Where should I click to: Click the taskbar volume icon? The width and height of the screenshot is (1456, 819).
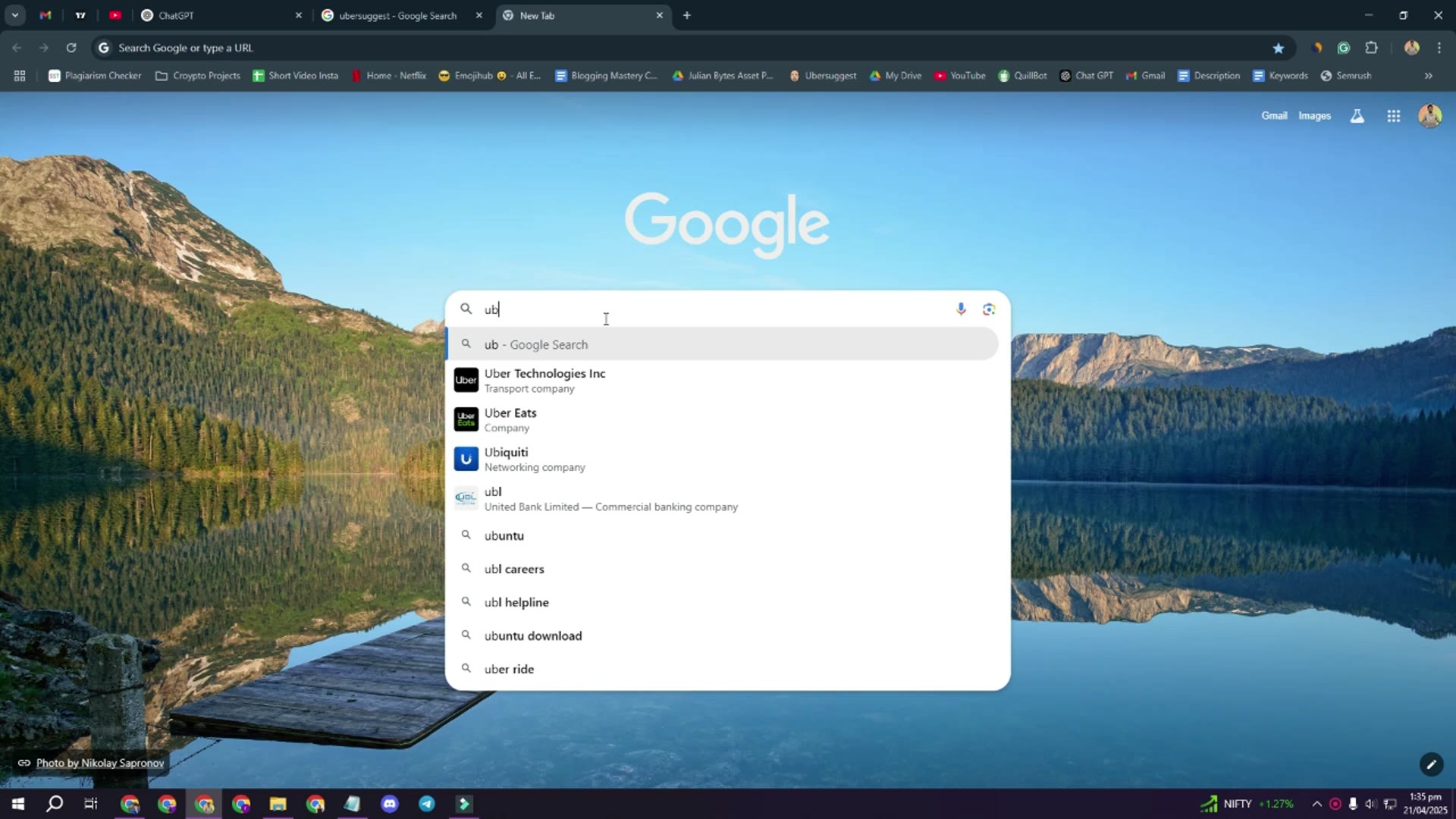1371,804
